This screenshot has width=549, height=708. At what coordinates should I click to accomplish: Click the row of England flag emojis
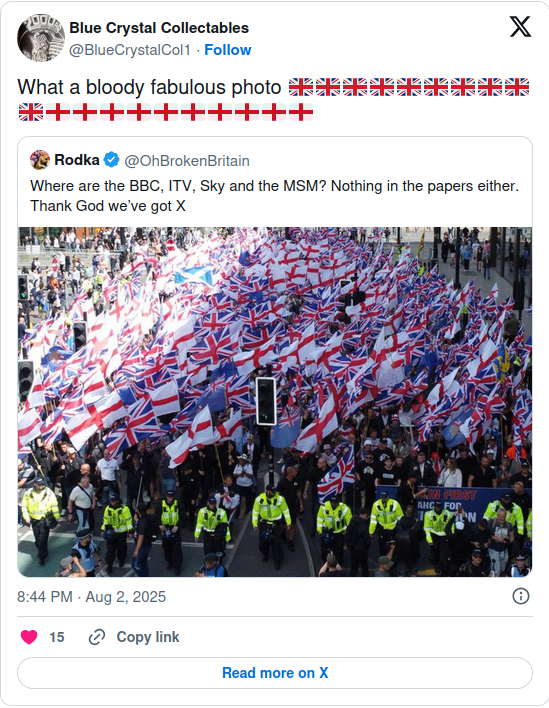click(x=179, y=112)
